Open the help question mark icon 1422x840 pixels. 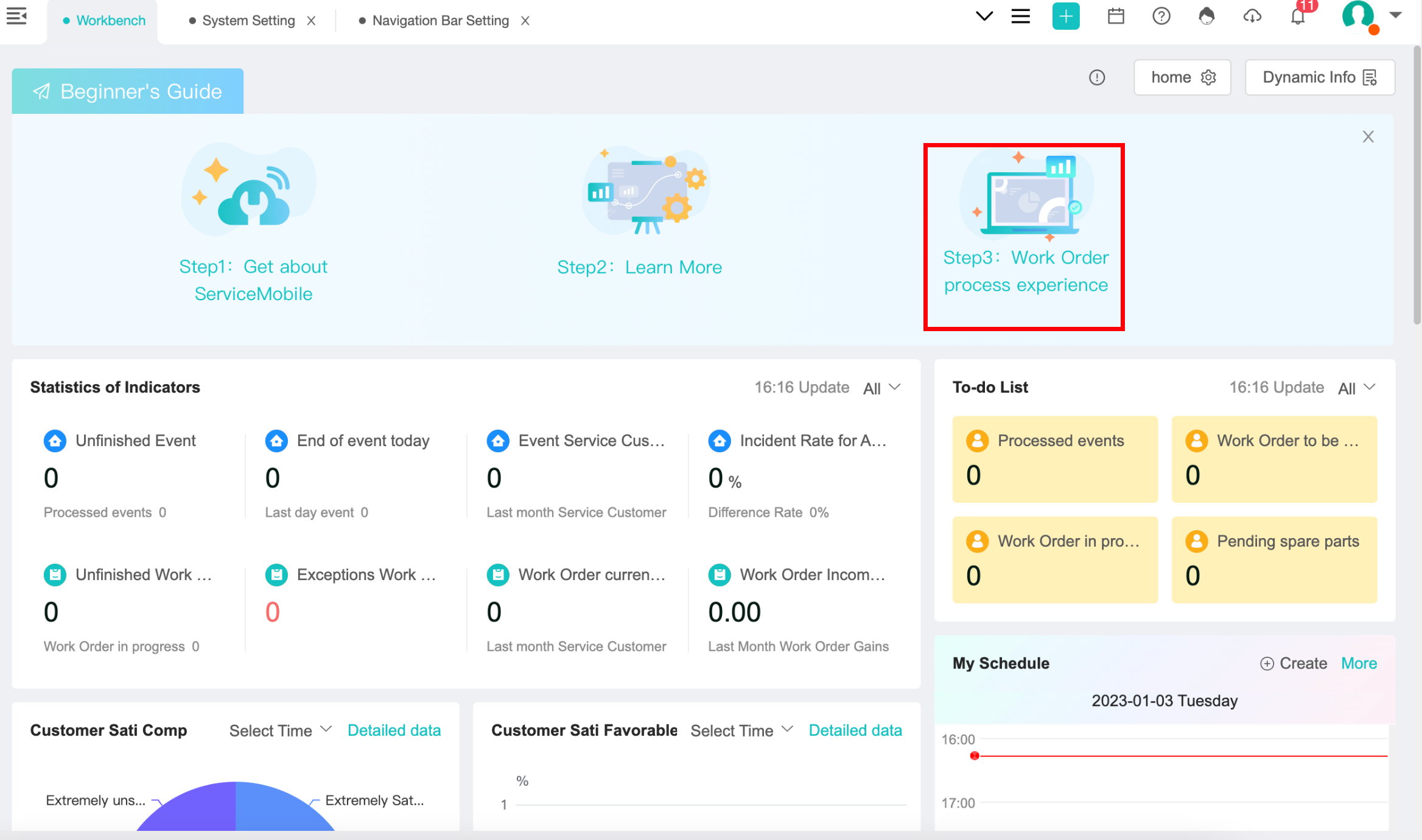(1161, 16)
